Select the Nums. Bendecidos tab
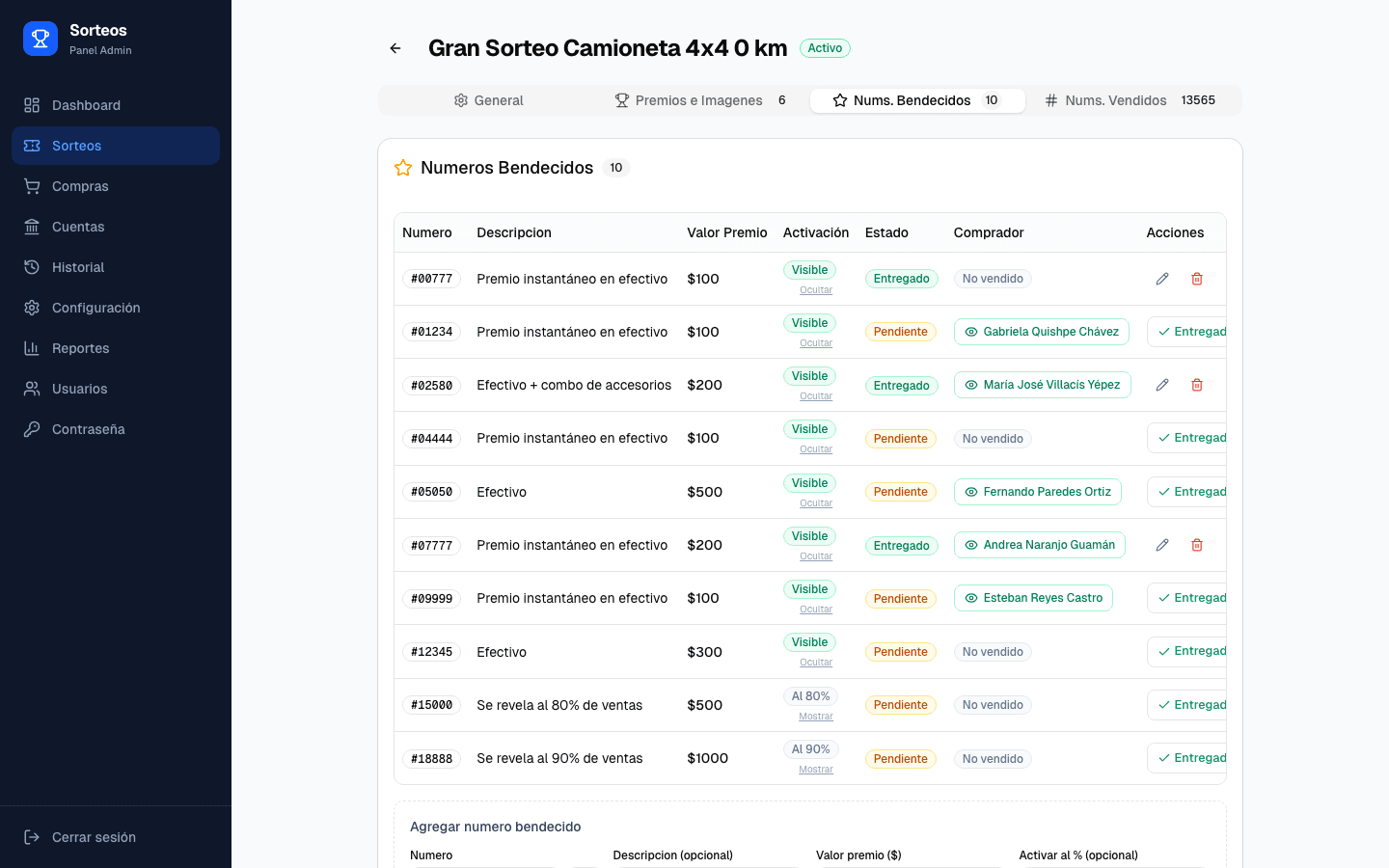 (x=917, y=100)
